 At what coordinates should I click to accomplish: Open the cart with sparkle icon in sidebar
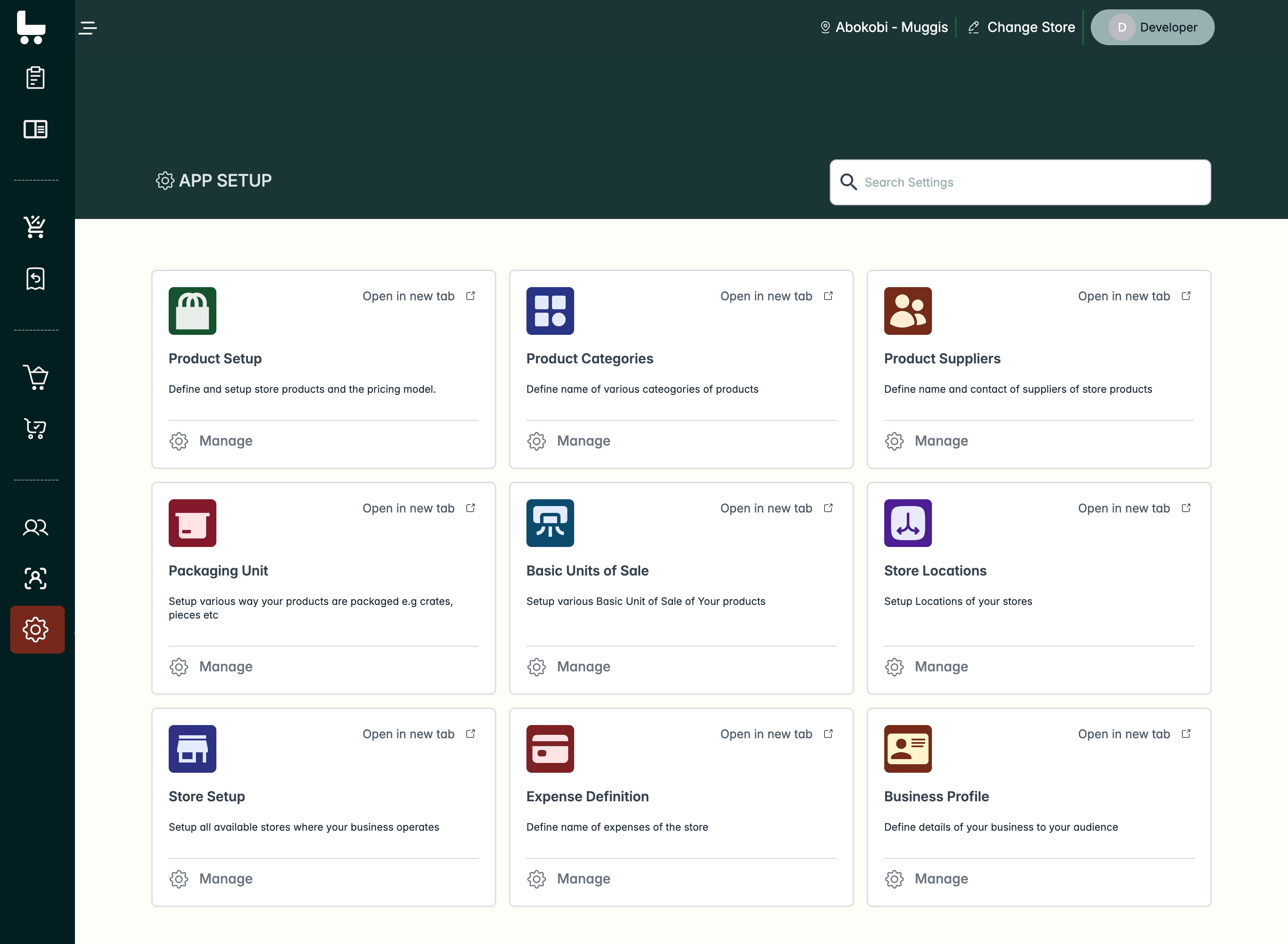point(35,227)
